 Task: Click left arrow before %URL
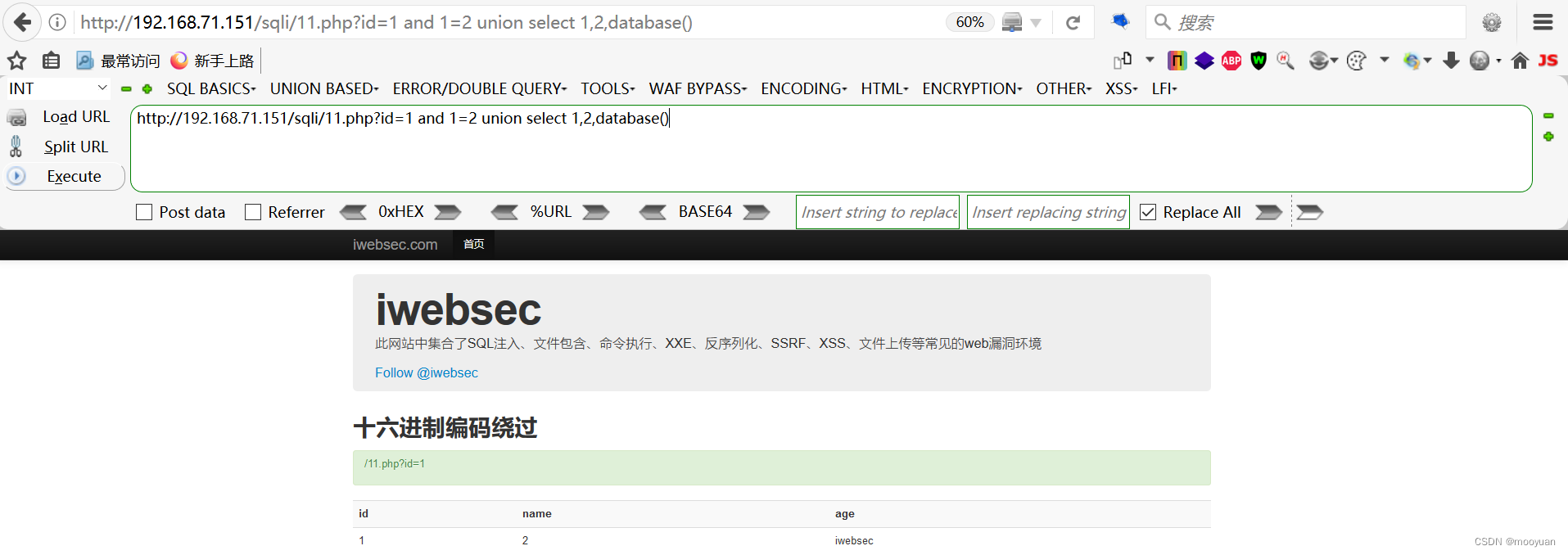tap(504, 212)
